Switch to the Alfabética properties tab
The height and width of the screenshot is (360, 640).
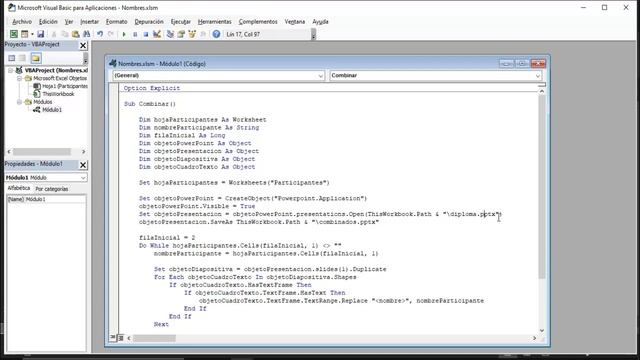pos(19,188)
